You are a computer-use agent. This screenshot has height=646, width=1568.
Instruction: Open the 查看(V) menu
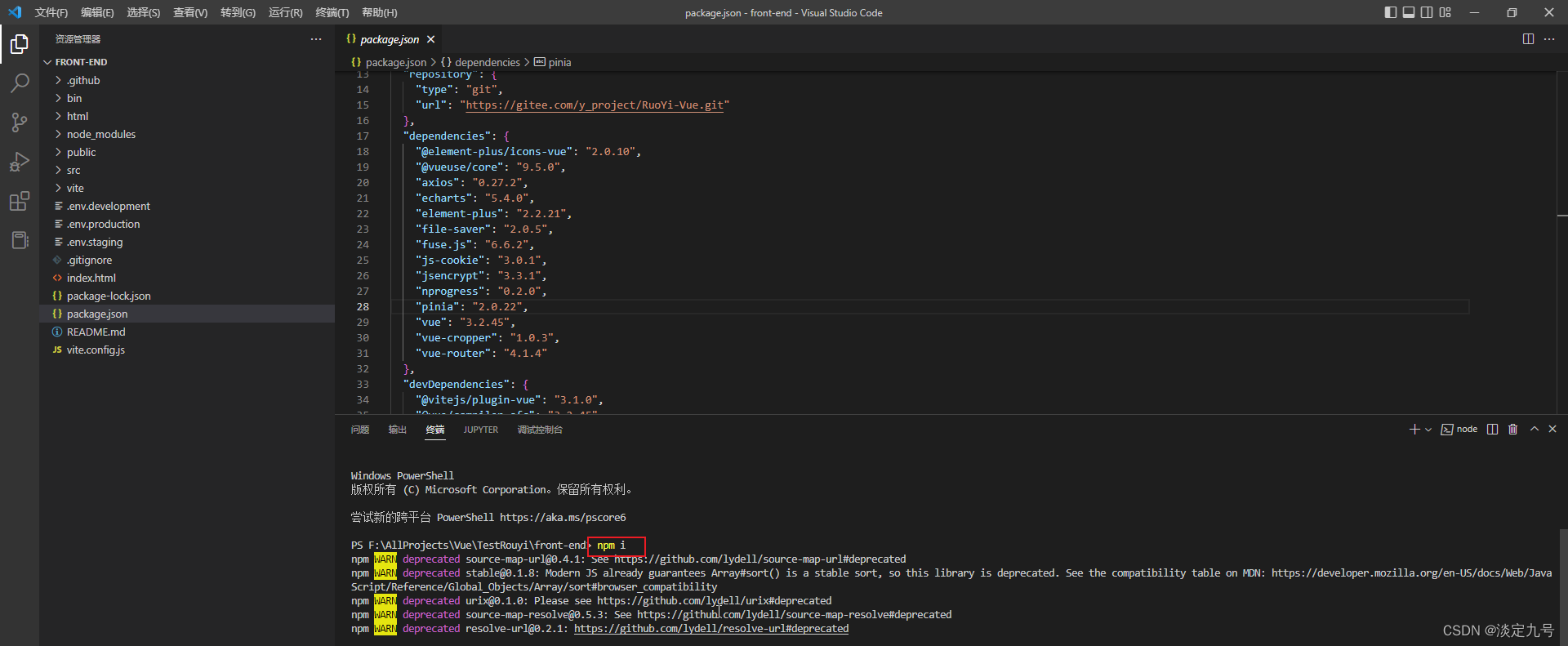pyautogui.click(x=190, y=12)
